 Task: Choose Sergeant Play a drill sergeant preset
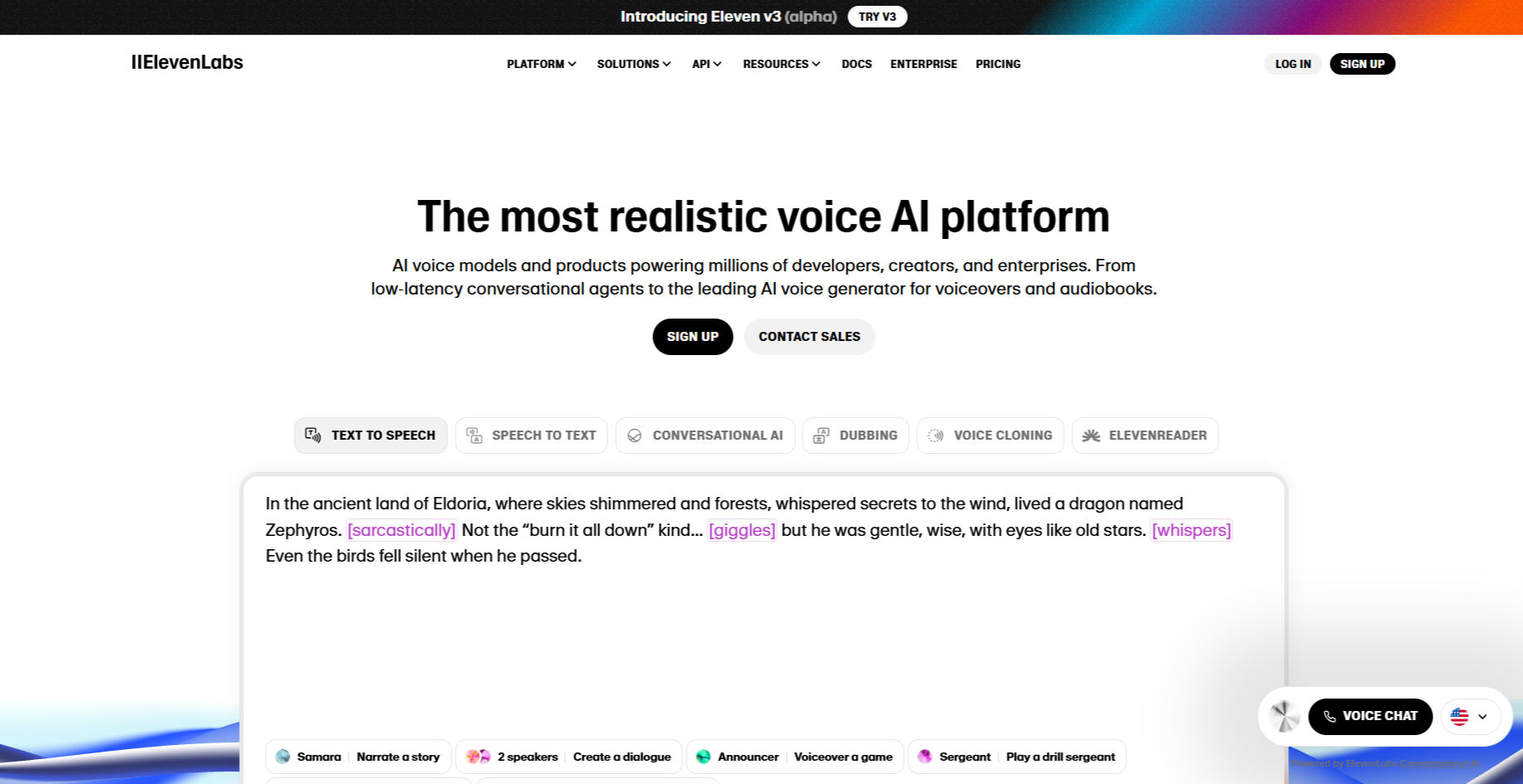(1017, 757)
